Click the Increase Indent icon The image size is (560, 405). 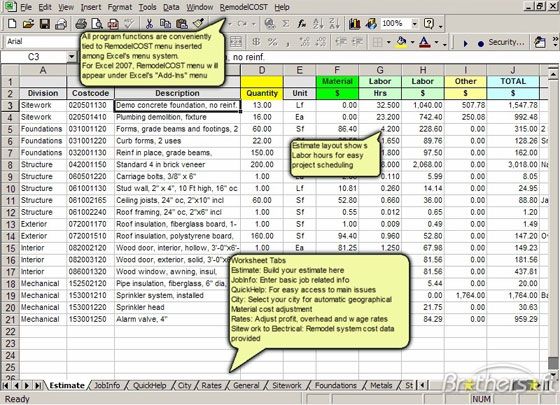coord(358,42)
